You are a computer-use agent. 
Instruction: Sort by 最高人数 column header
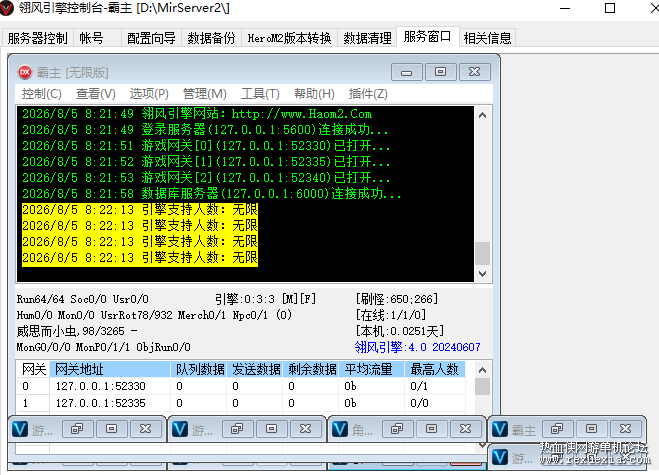tap(435, 369)
